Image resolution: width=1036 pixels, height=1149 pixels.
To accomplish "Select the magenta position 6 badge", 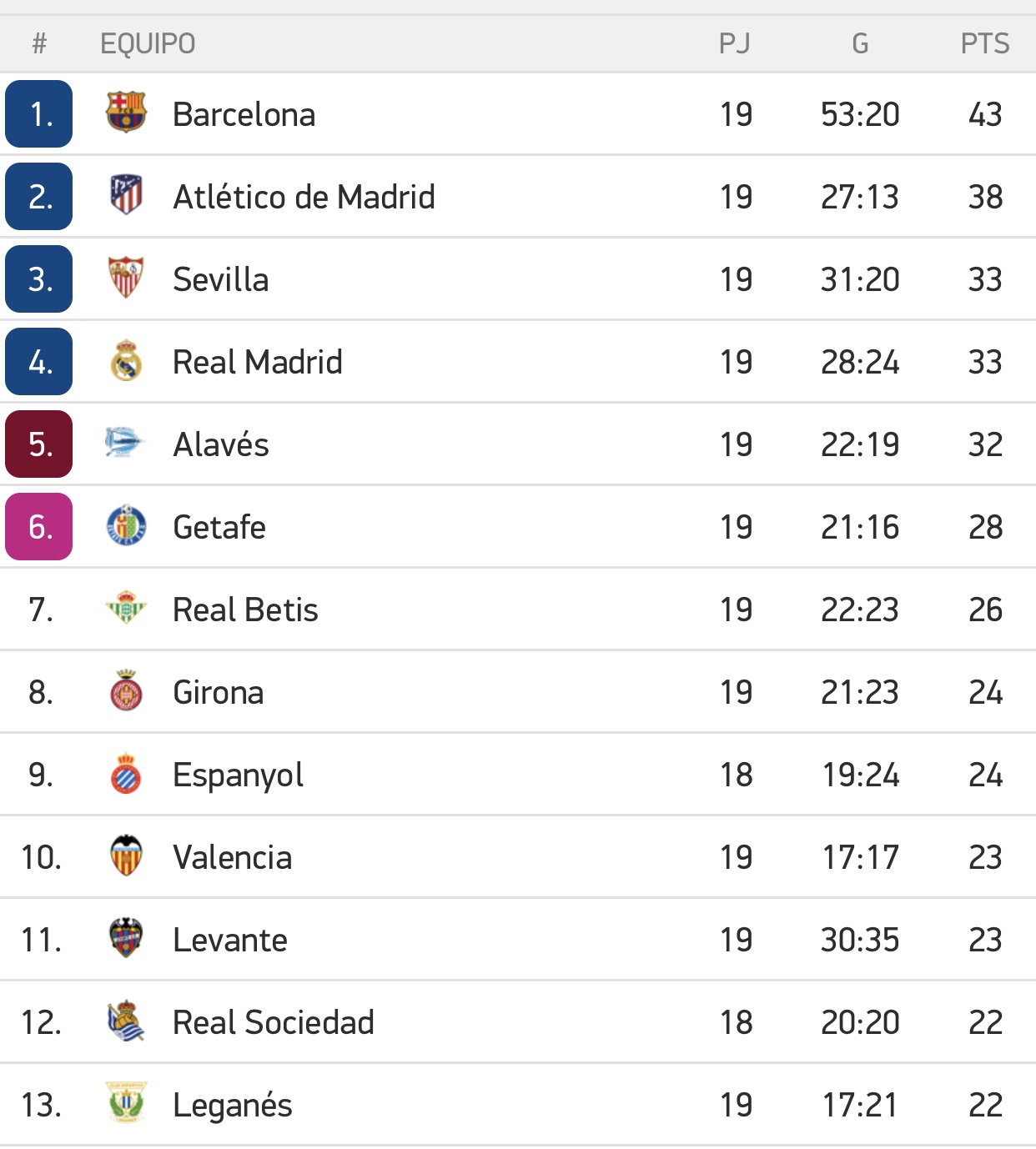I will click(x=39, y=527).
